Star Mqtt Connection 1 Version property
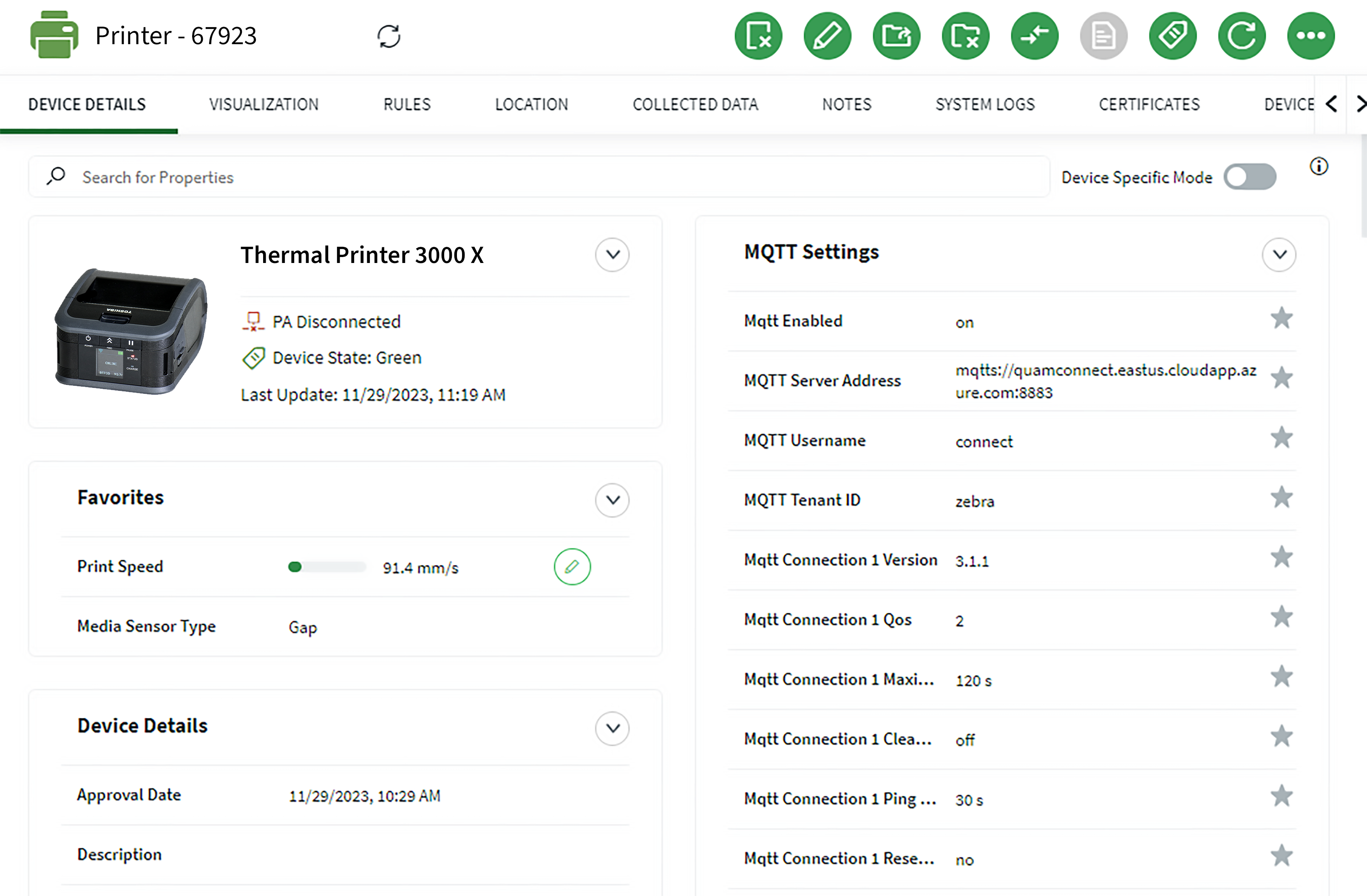The image size is (1367, 896). click(x=1281, y=557)
